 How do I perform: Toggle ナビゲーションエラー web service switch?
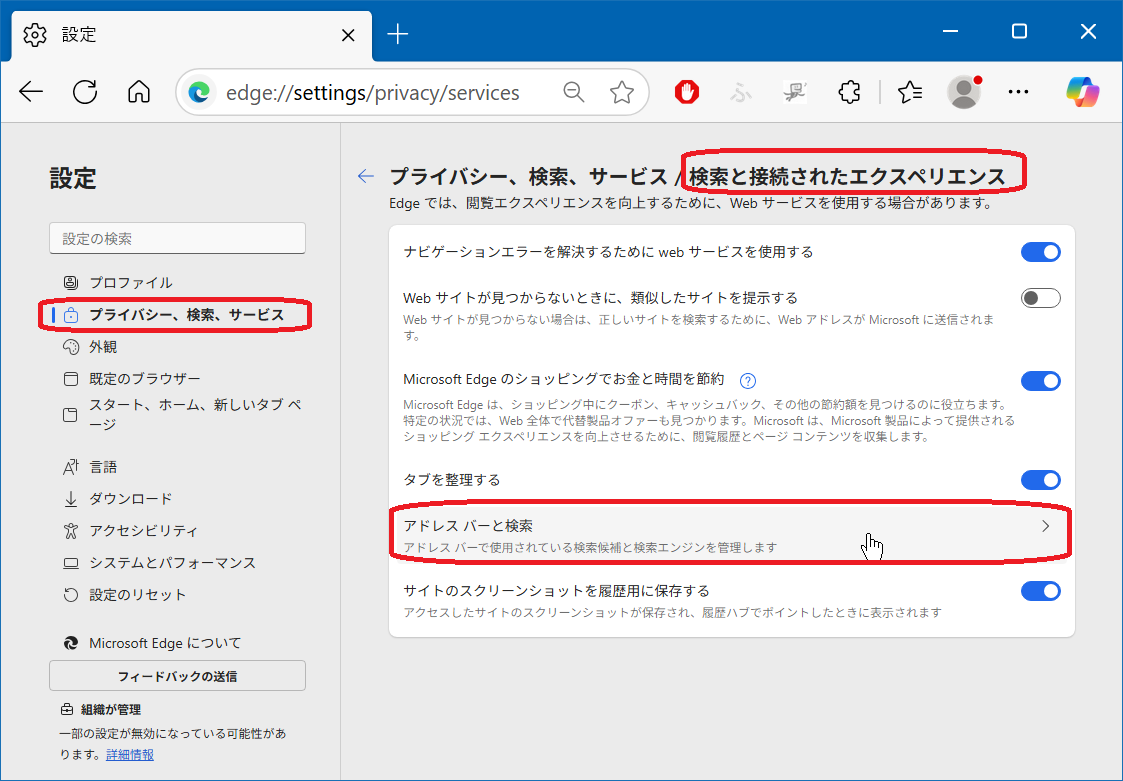(1040, 252)
